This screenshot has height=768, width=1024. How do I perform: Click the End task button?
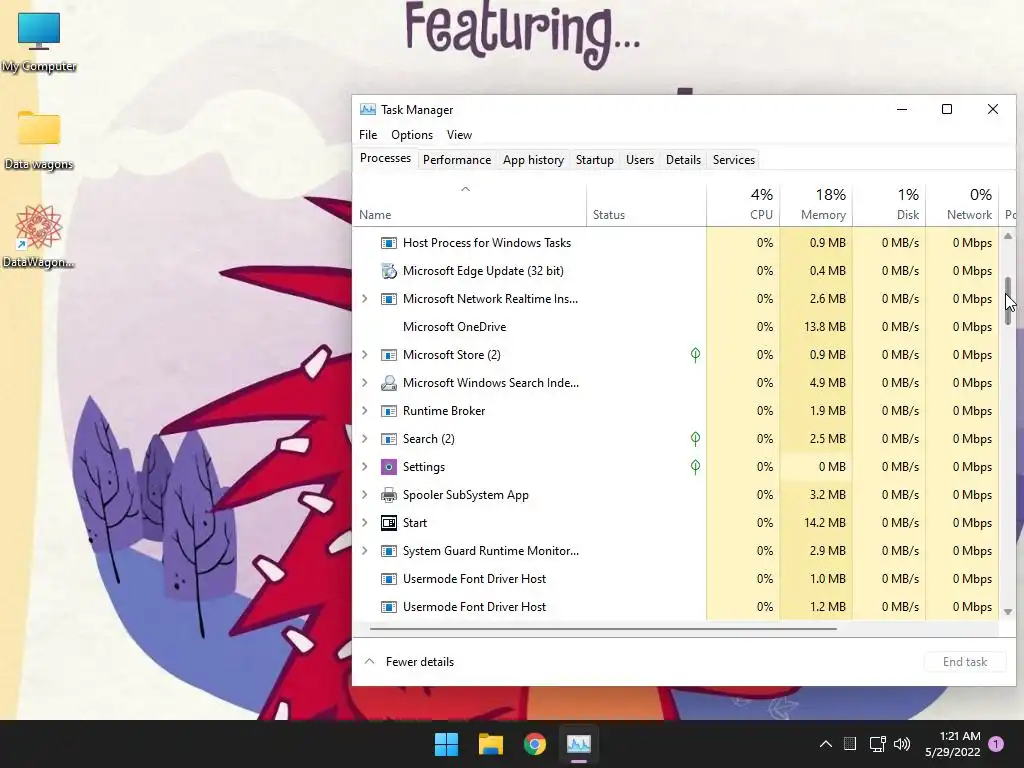[965, 662]
